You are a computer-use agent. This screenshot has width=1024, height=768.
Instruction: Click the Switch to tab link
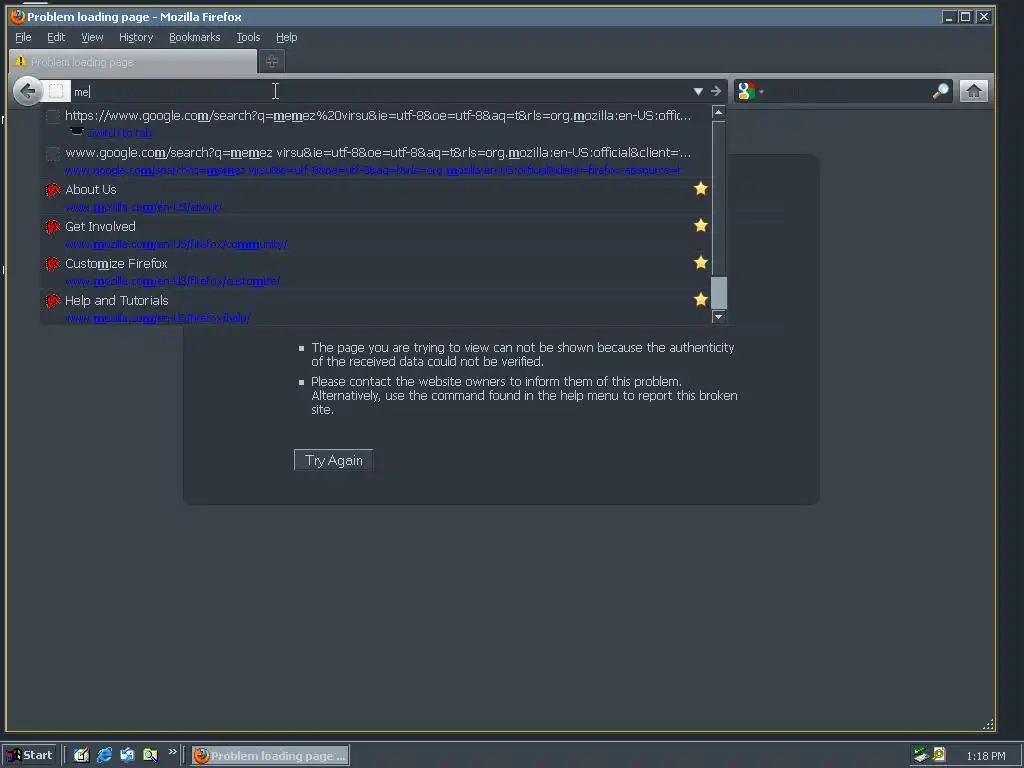point(120,133)
